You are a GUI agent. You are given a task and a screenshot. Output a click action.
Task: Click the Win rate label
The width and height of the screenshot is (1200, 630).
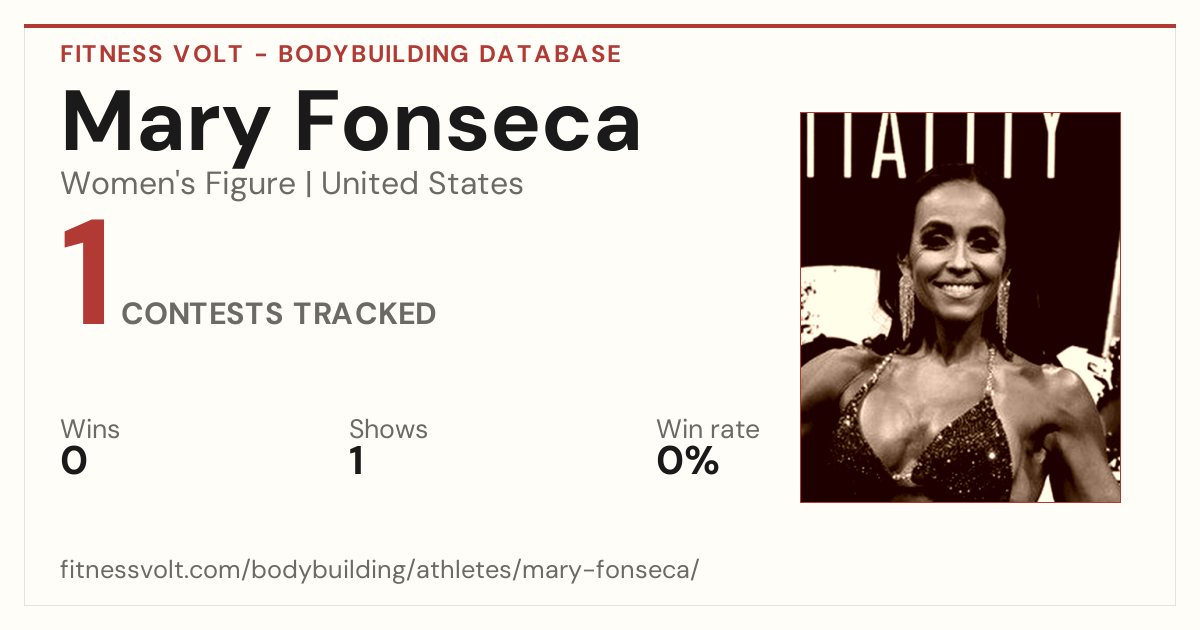coord(708,430)
